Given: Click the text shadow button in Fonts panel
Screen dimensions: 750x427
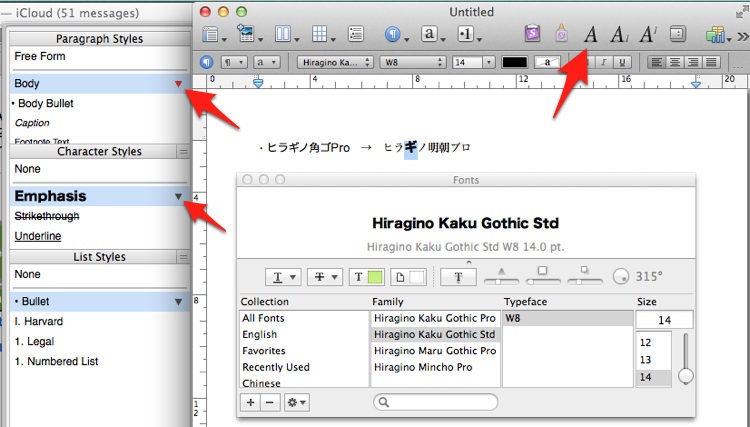Looking at the screenshot, I should 456,277.
